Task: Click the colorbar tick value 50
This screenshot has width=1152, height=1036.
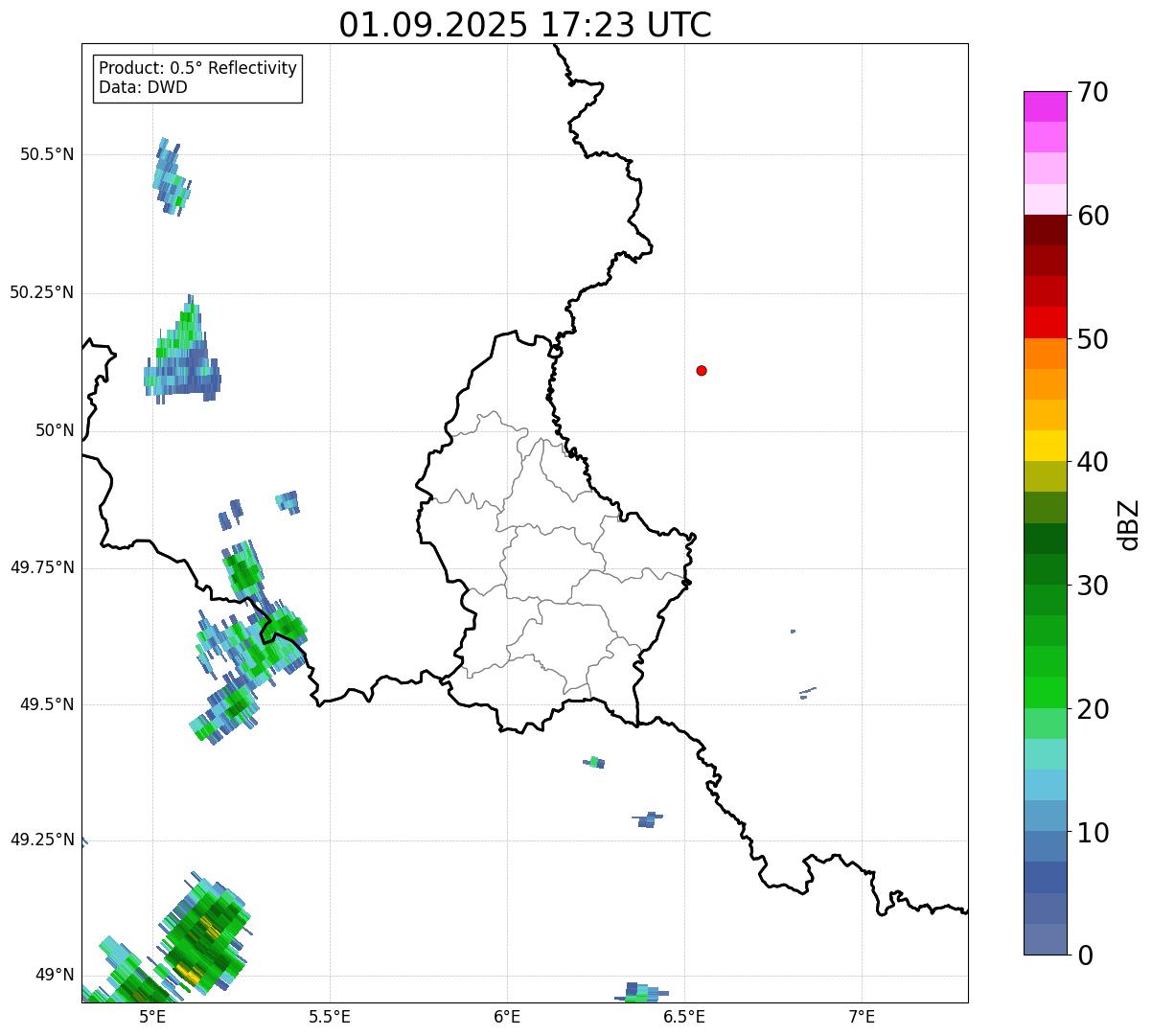Action: coord(1094,339)
